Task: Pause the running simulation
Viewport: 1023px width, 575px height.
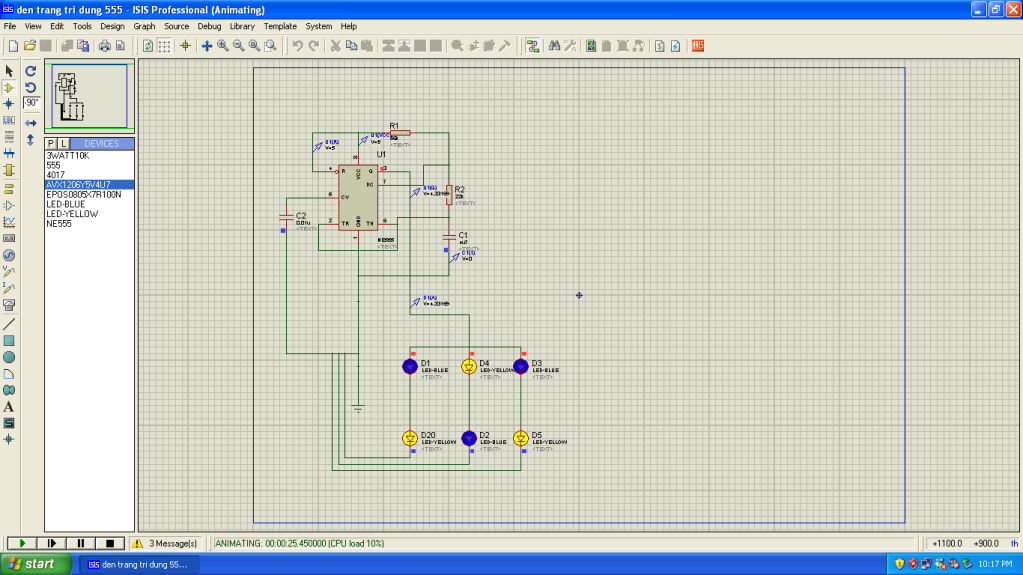Action: (80, 543)
